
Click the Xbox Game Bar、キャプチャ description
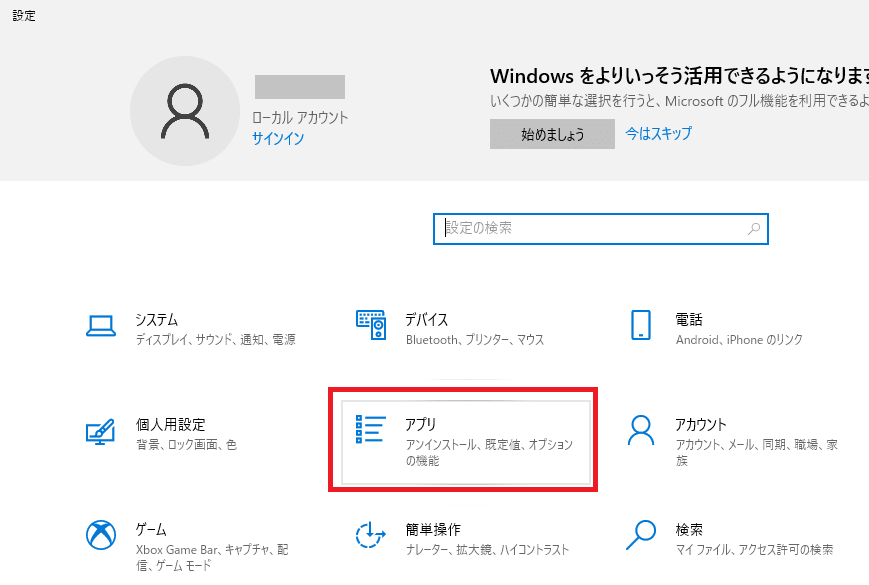[x=212, y=557]
